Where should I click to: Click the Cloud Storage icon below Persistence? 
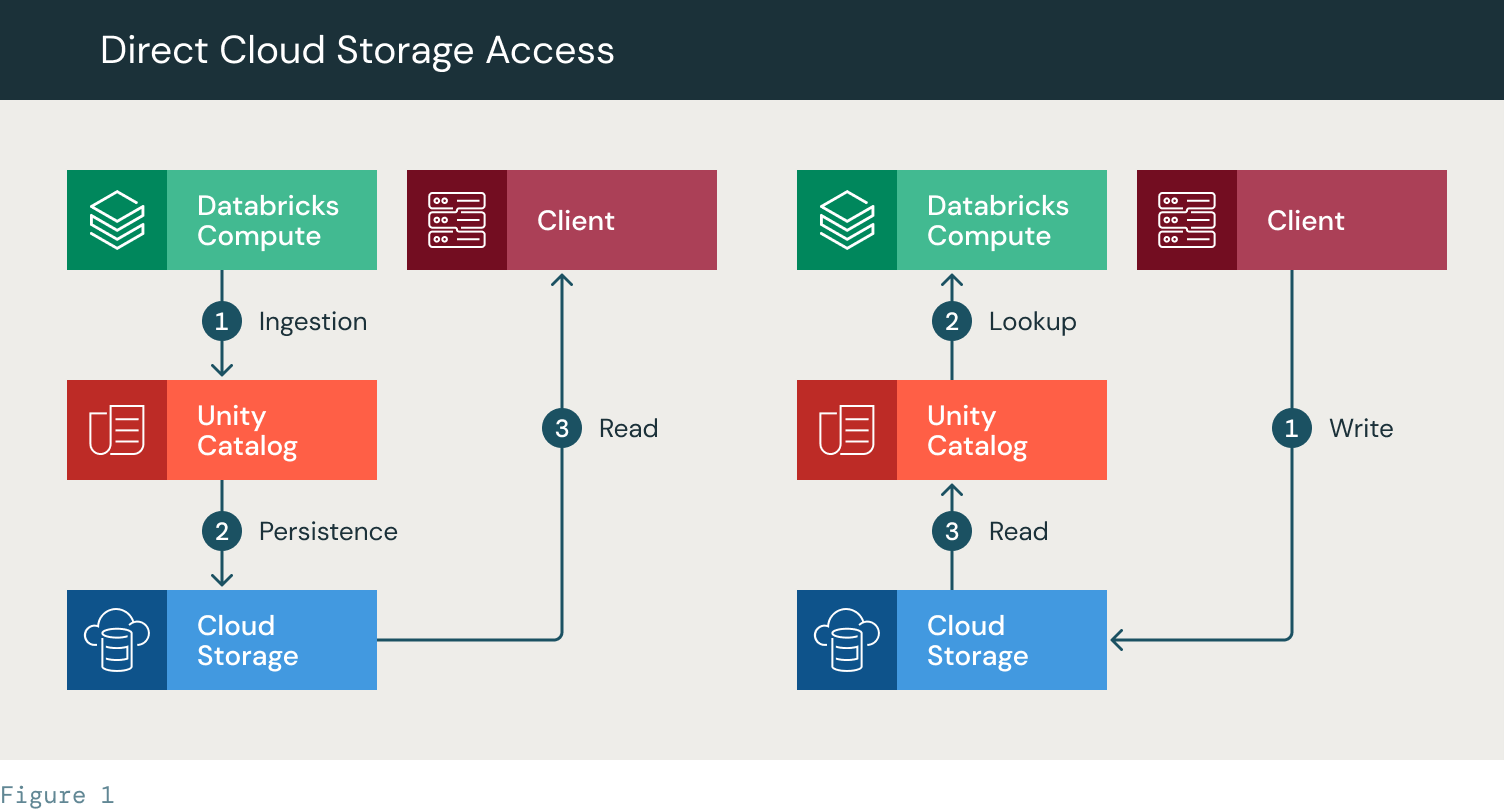[x=117, y=640]
